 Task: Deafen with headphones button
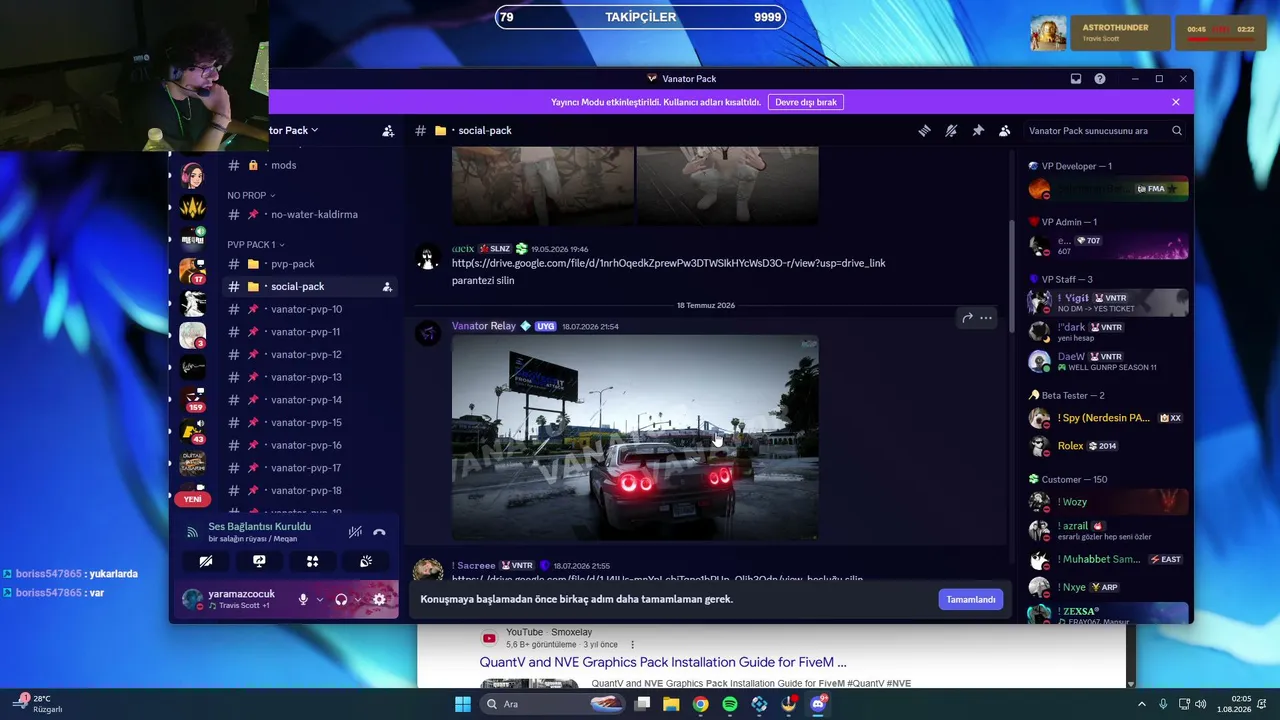[341, 600]
